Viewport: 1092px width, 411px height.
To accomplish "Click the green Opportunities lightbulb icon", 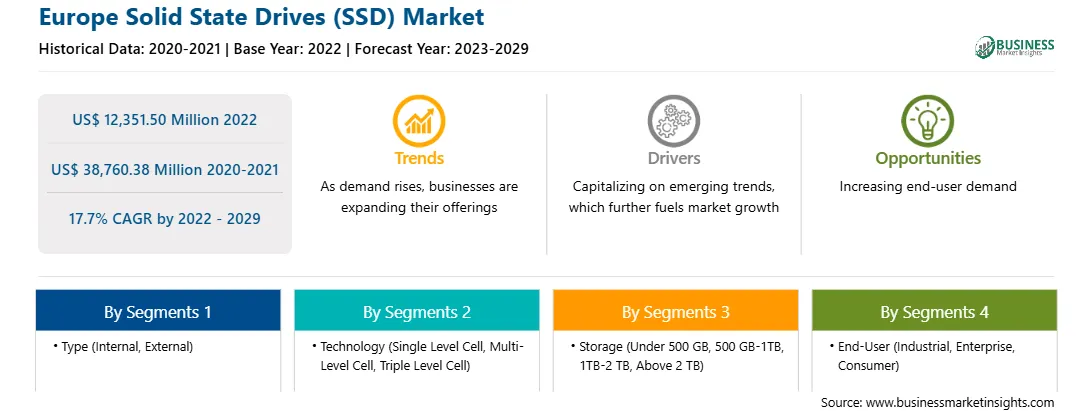I will (928, 121).
